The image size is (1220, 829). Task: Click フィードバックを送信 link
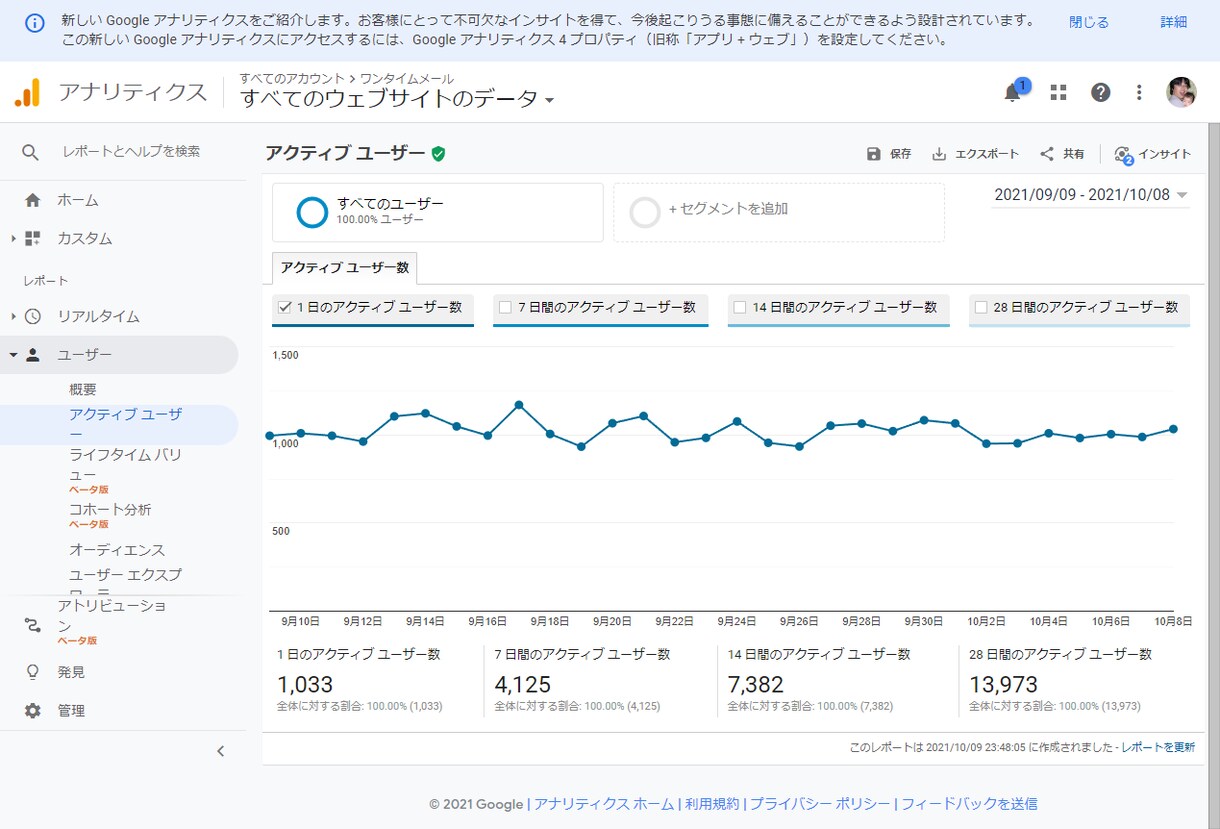click(969, 804)
